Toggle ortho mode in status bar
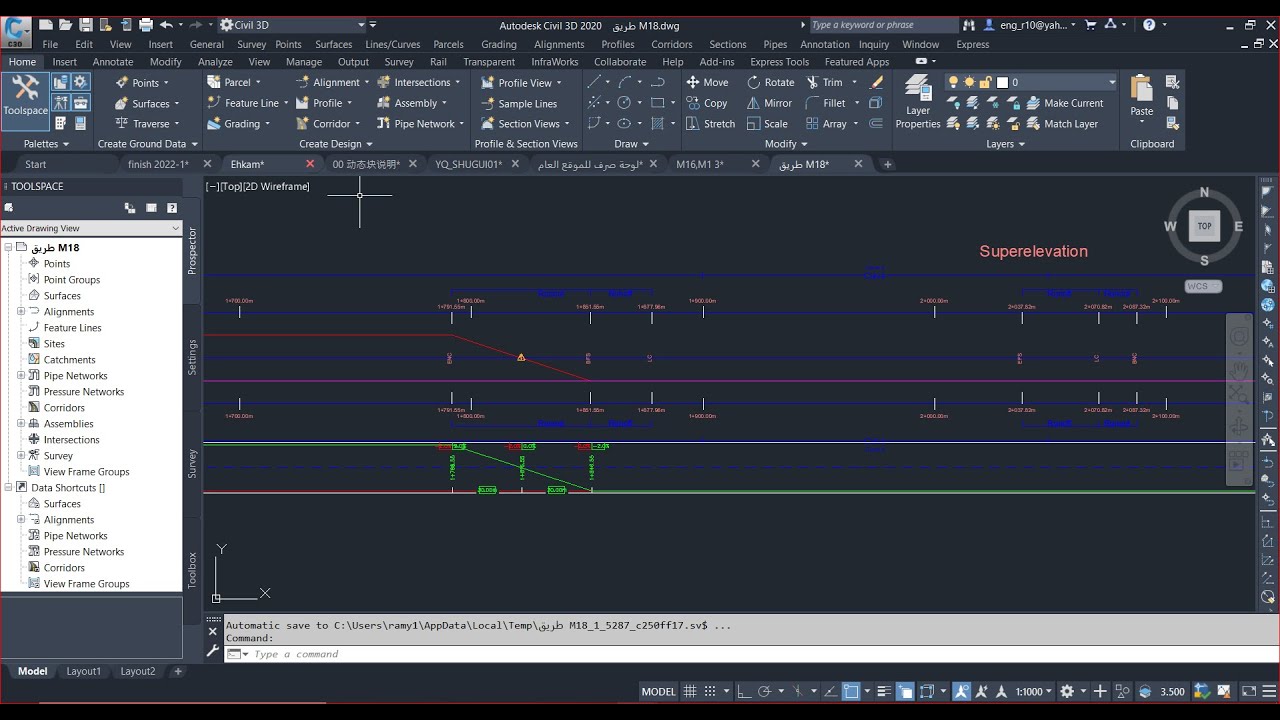 [x=743, y=691]
